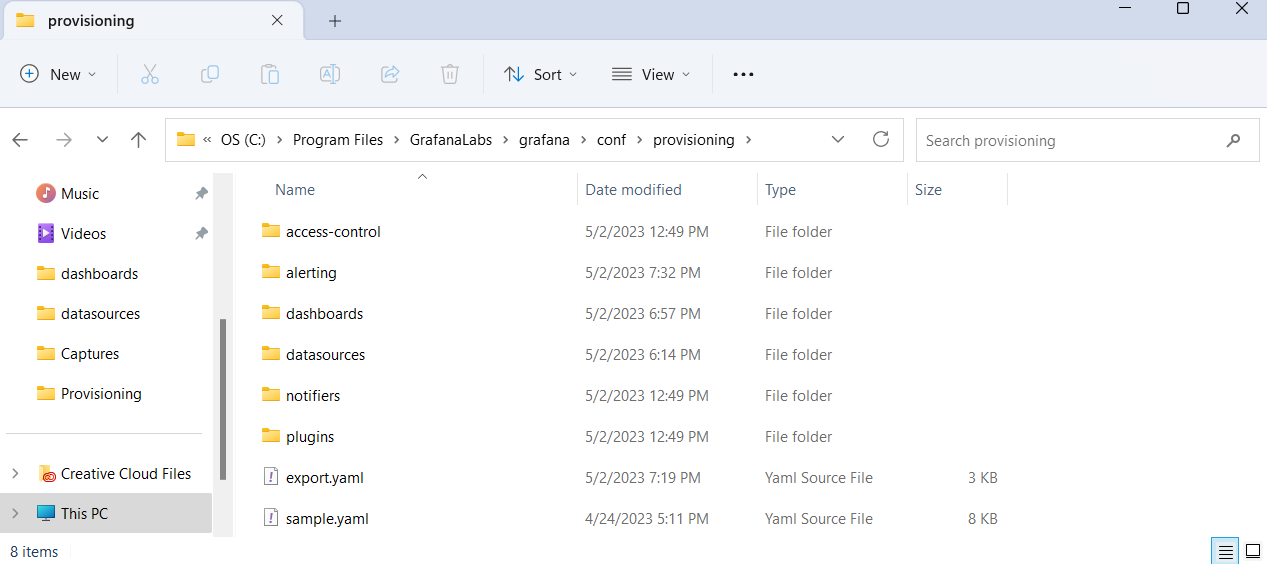Click the Delete trash icon
This screenshot has width=1267, height=564.
tap(450, 74)
